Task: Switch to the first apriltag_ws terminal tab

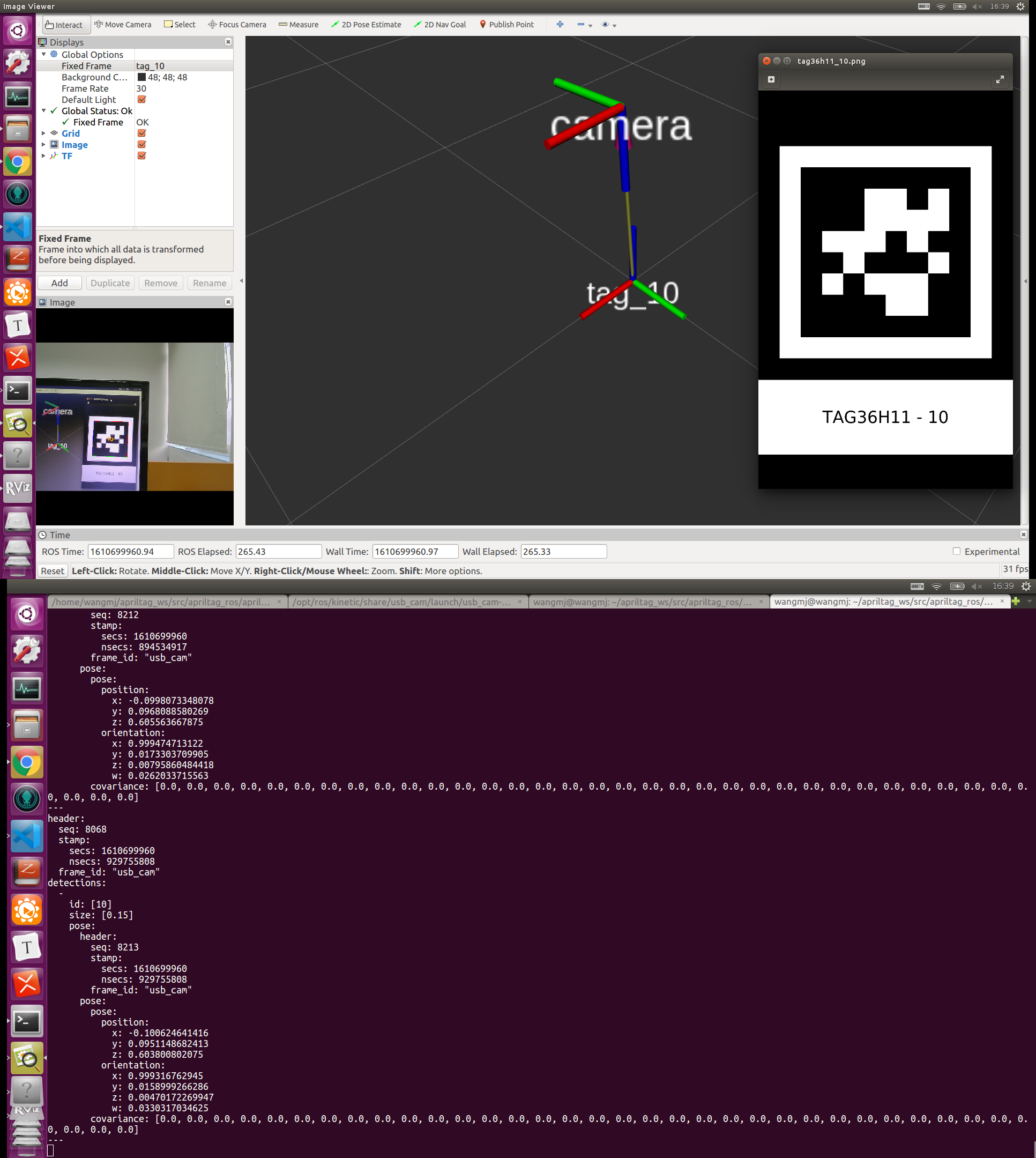Action: point(162,602)
